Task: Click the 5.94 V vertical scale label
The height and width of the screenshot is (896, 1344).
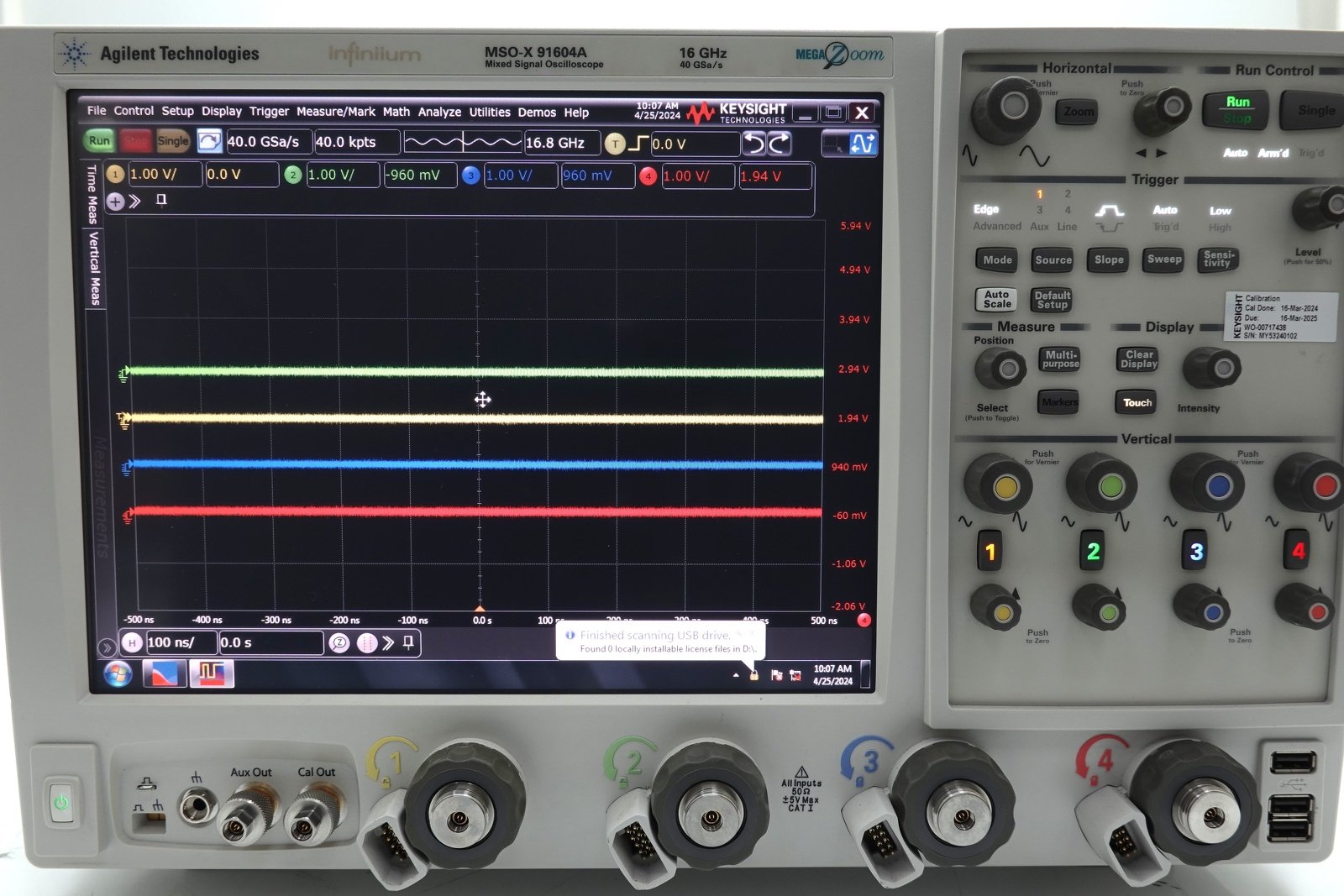Action: (x=855, y=226)
